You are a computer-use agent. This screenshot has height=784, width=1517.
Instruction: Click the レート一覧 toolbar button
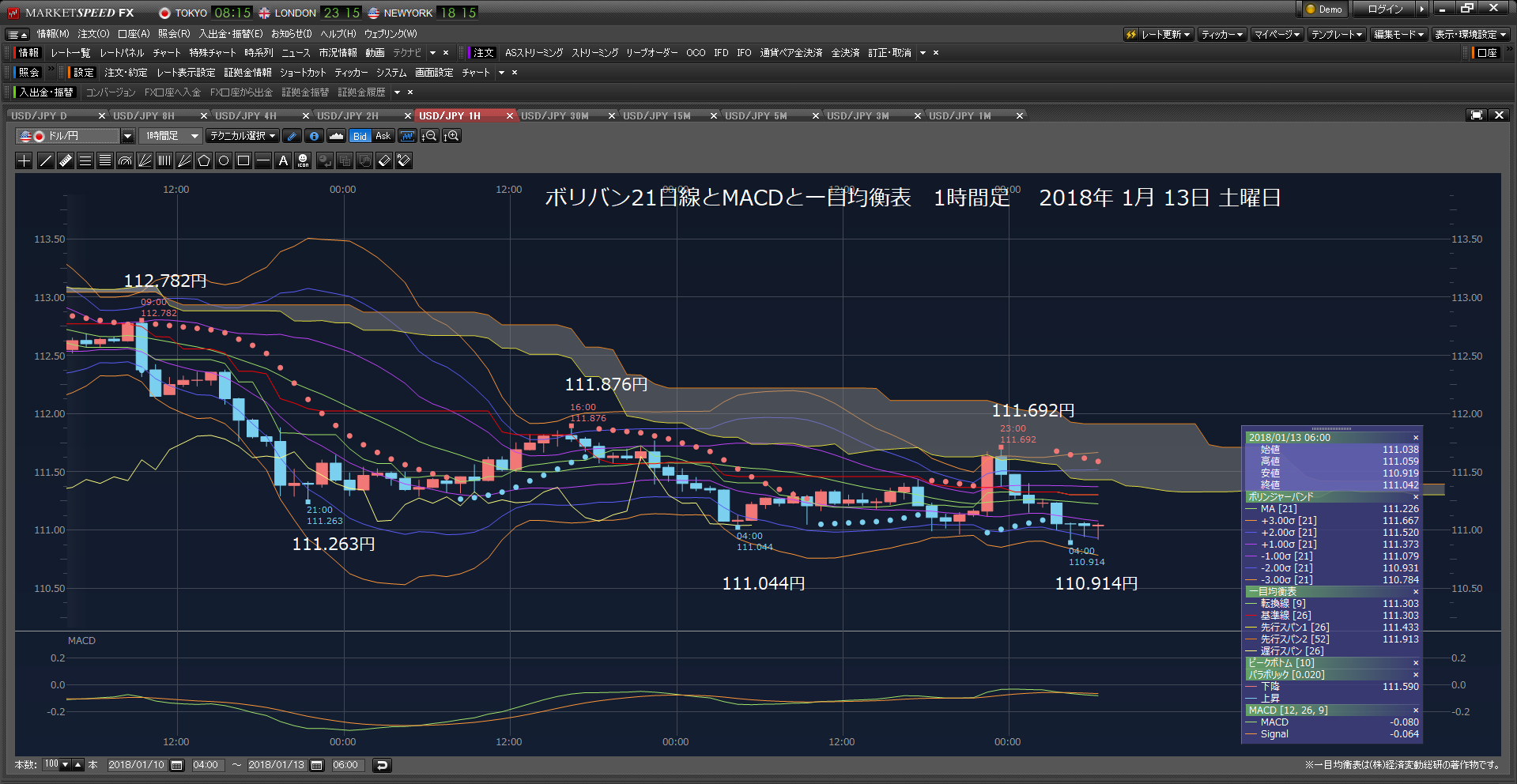[x=70, y=53]
